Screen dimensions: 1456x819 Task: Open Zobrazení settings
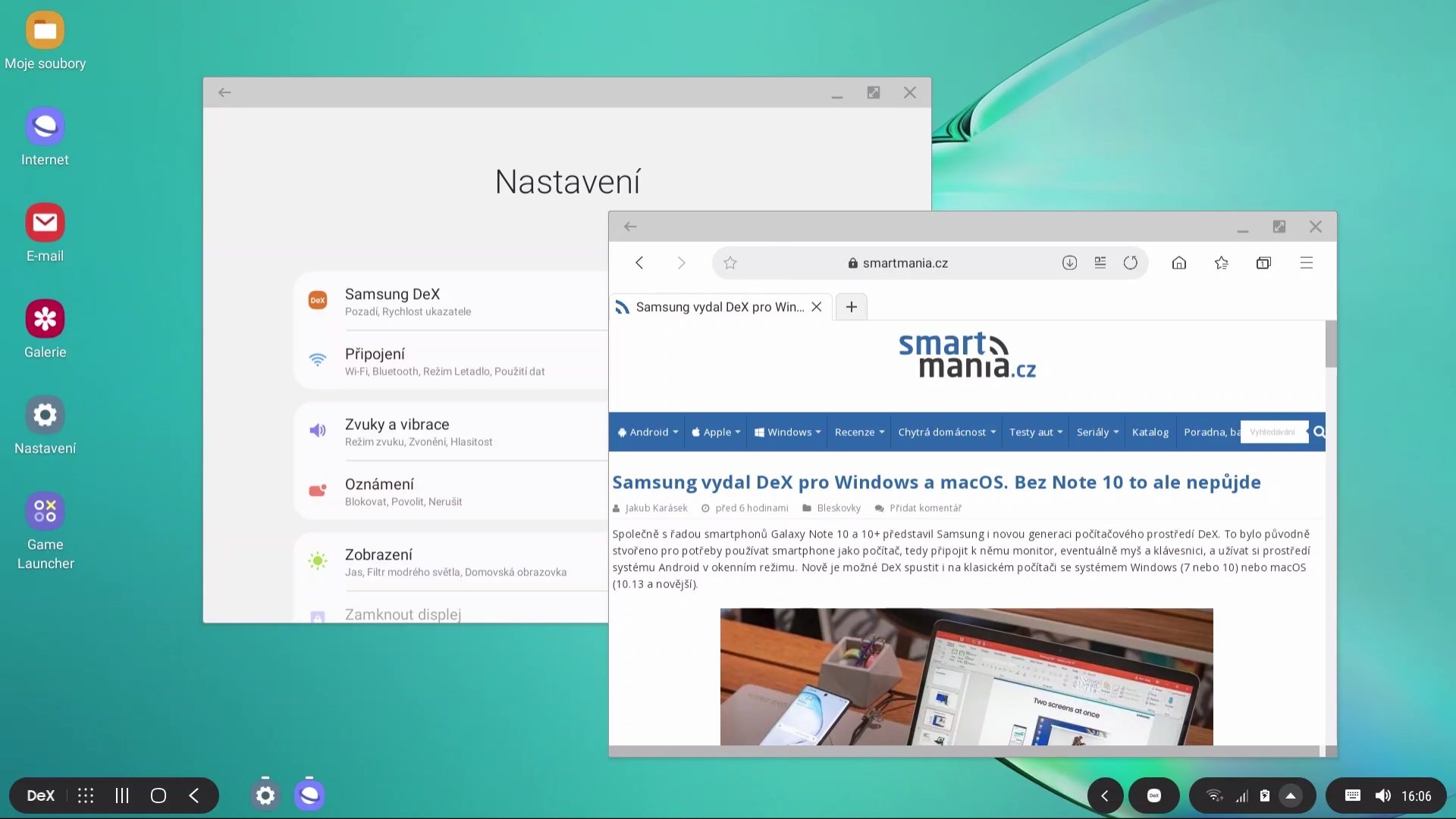click(451, 562)
